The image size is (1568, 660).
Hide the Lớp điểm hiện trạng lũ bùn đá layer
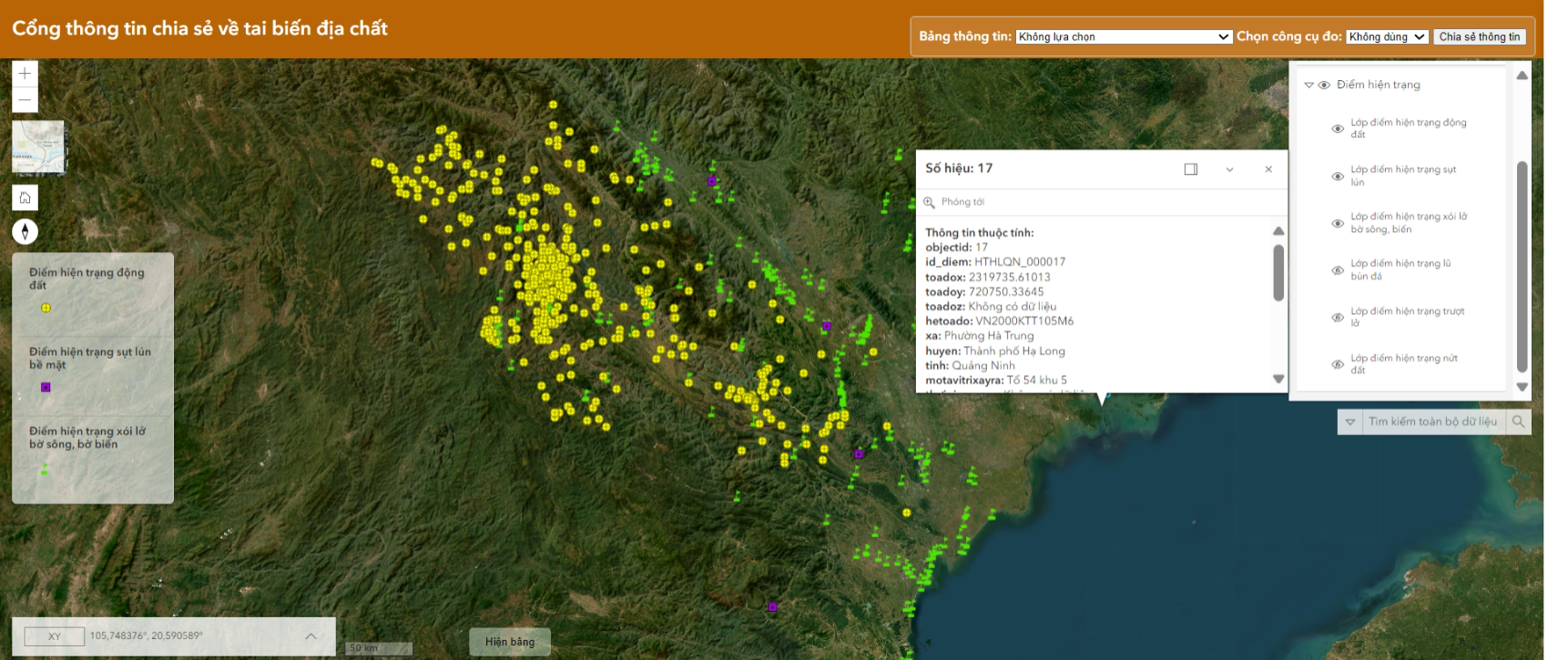click(1338, 270)
